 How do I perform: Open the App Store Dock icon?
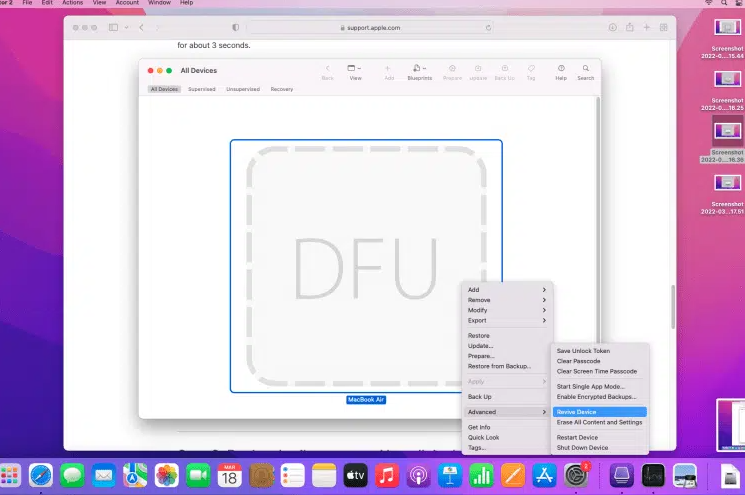coord(544,474)
